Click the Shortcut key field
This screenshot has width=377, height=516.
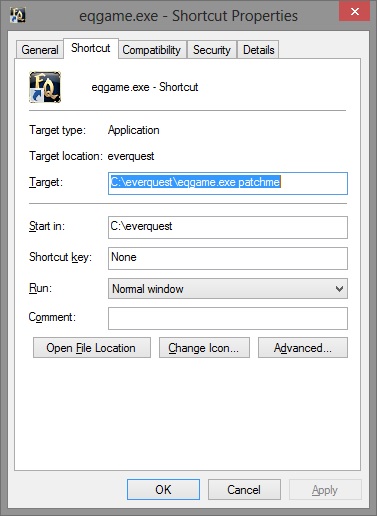coord(228,258)
